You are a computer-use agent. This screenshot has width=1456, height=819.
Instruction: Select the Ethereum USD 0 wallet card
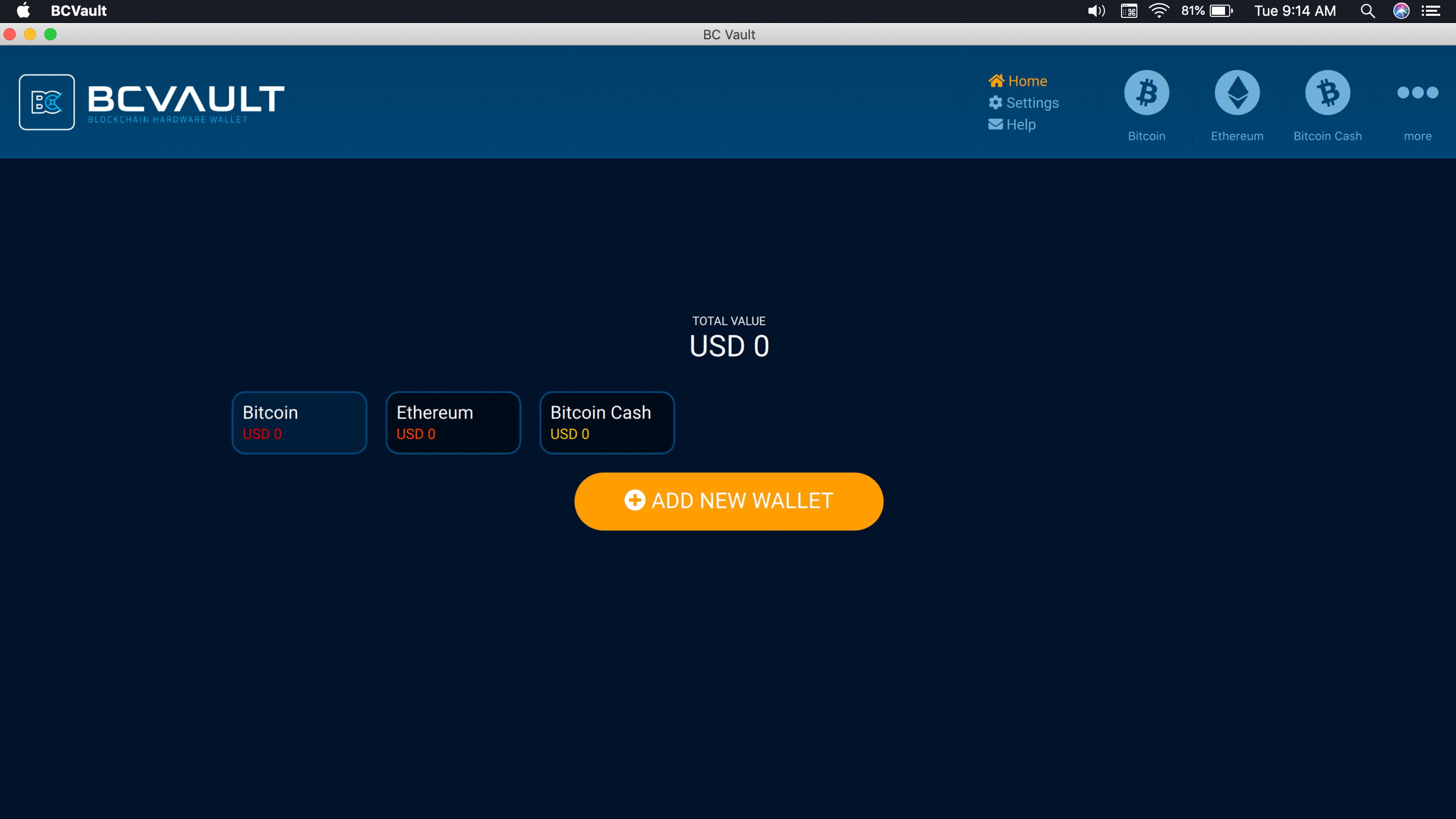pyautogui.click(x=453, y=422)
